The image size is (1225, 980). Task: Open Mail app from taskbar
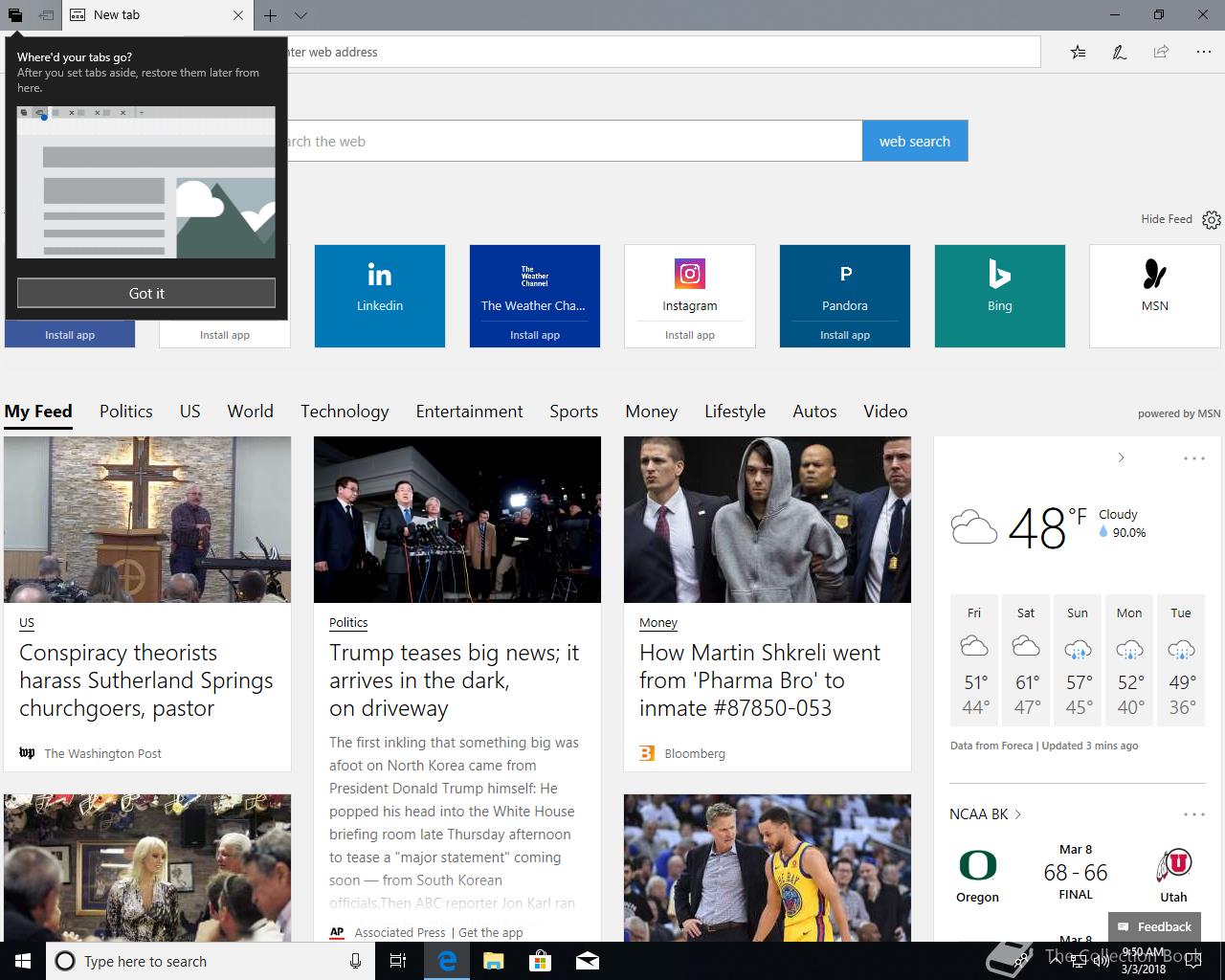pyautogui.click(x=588, y=961)
